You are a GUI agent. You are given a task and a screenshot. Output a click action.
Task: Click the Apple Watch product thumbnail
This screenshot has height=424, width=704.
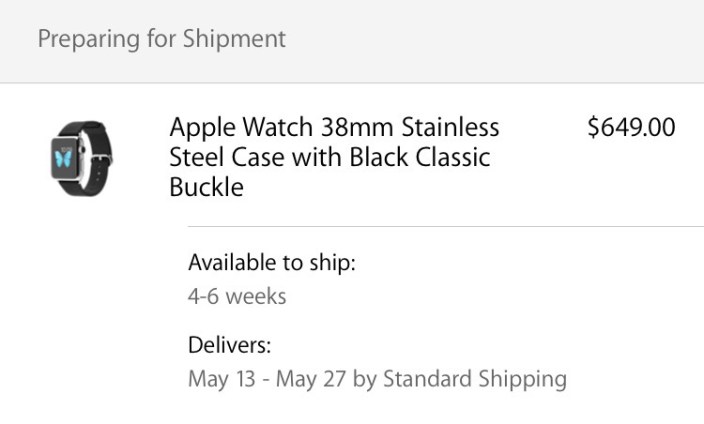(x=81, y=158)
